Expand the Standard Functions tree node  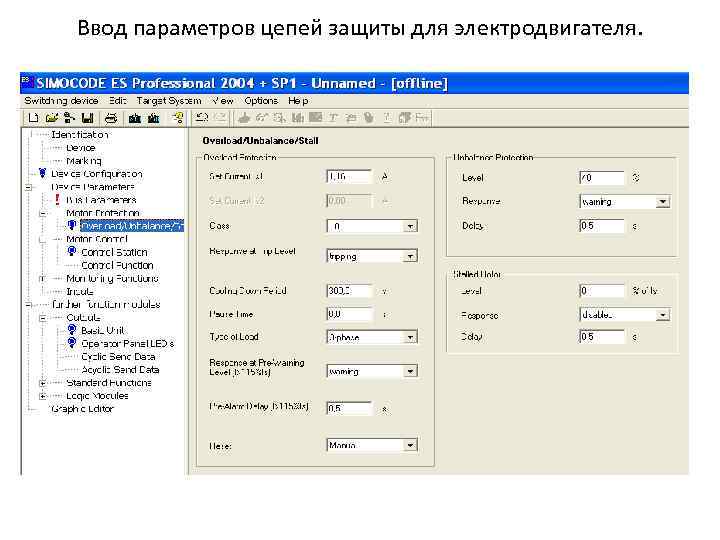[43, 383]
